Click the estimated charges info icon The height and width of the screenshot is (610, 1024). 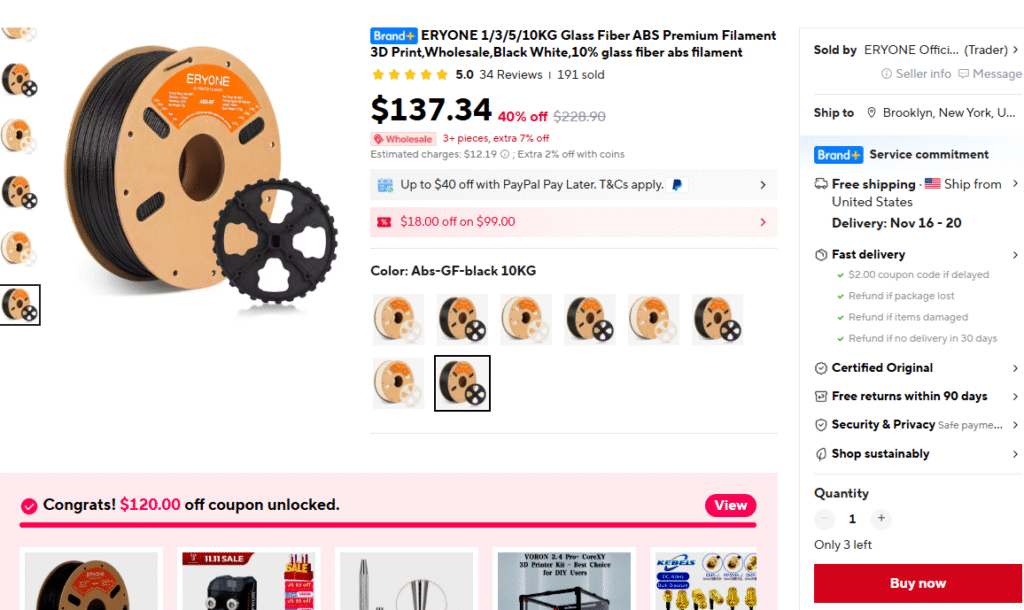pos(505,154)
